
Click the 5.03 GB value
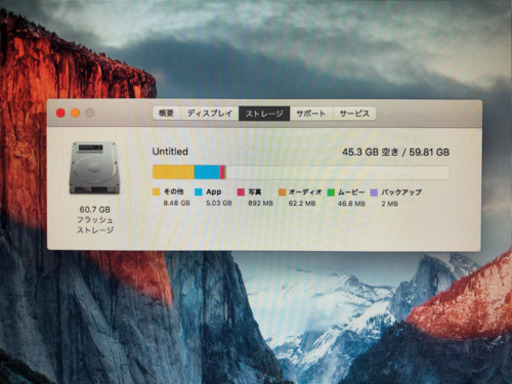click(x=219, y=203)
